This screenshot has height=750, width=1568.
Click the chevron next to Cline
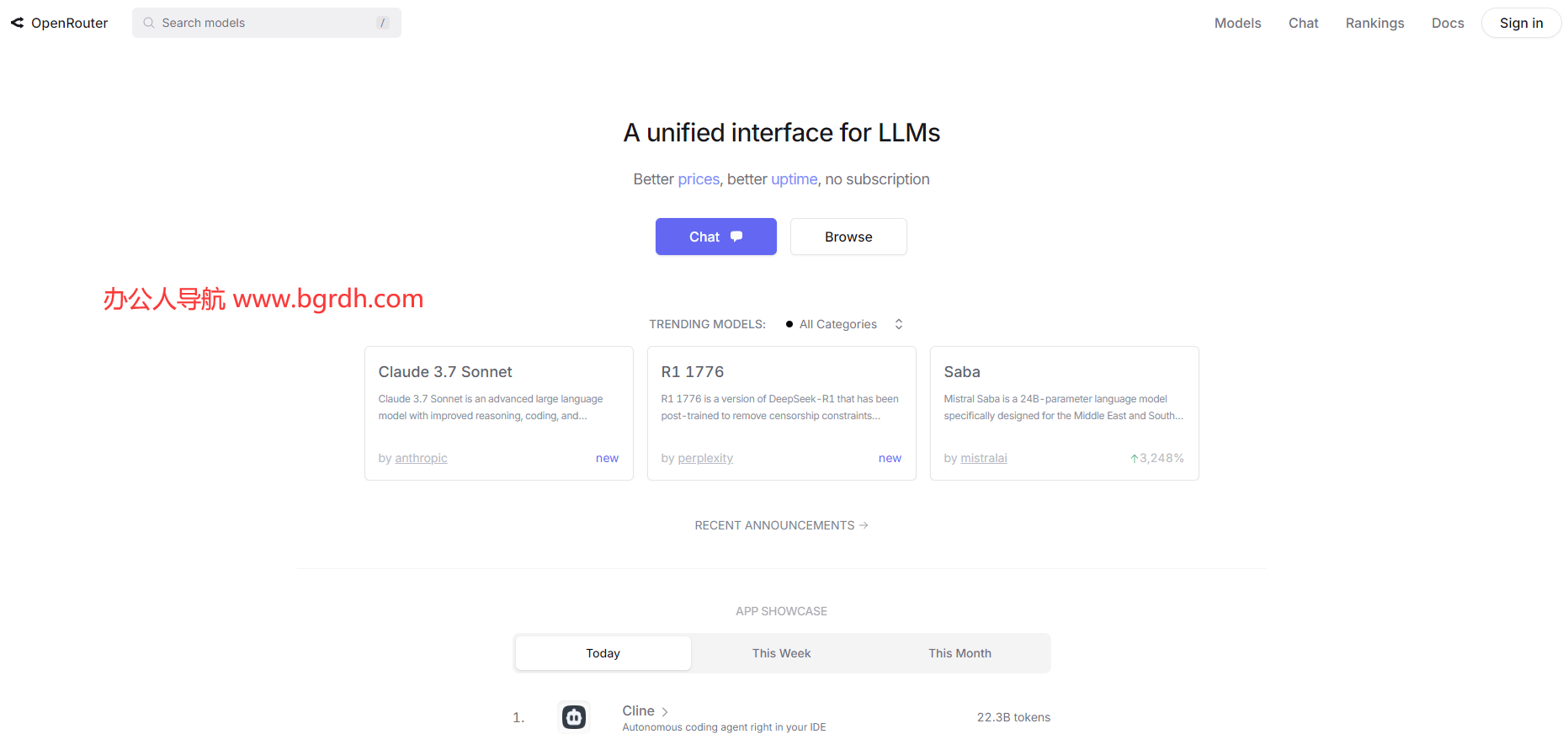[x=665, y=712]
